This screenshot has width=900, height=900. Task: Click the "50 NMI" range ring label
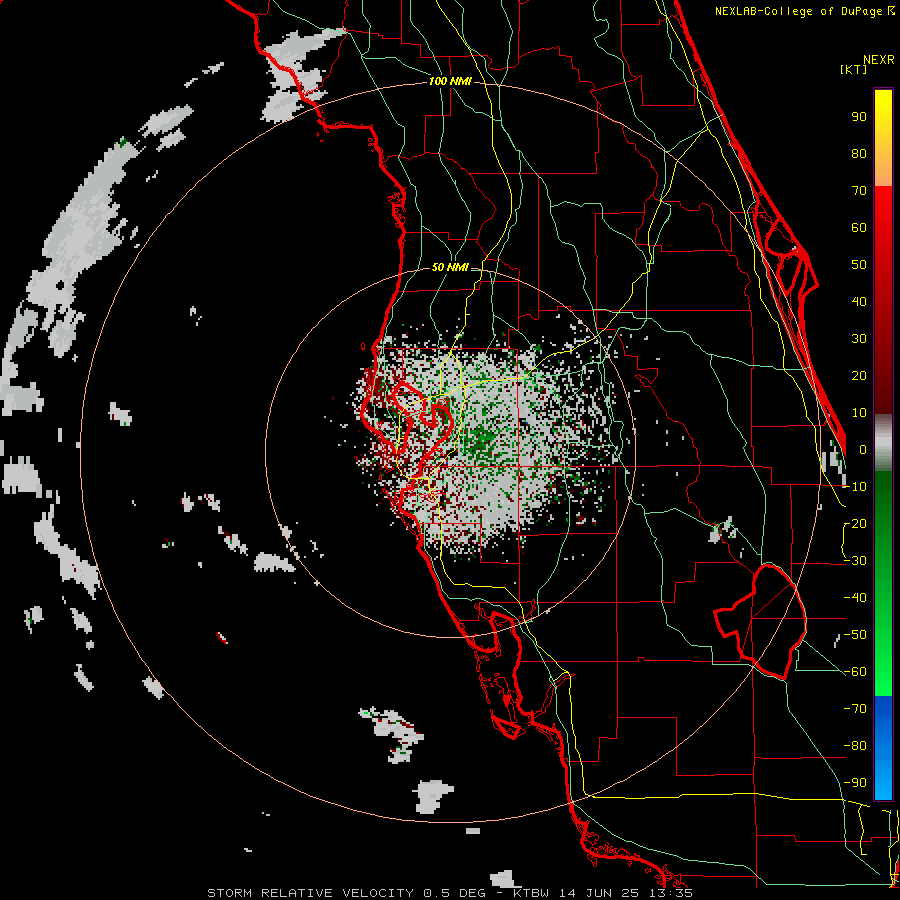(x=450, y=267)
